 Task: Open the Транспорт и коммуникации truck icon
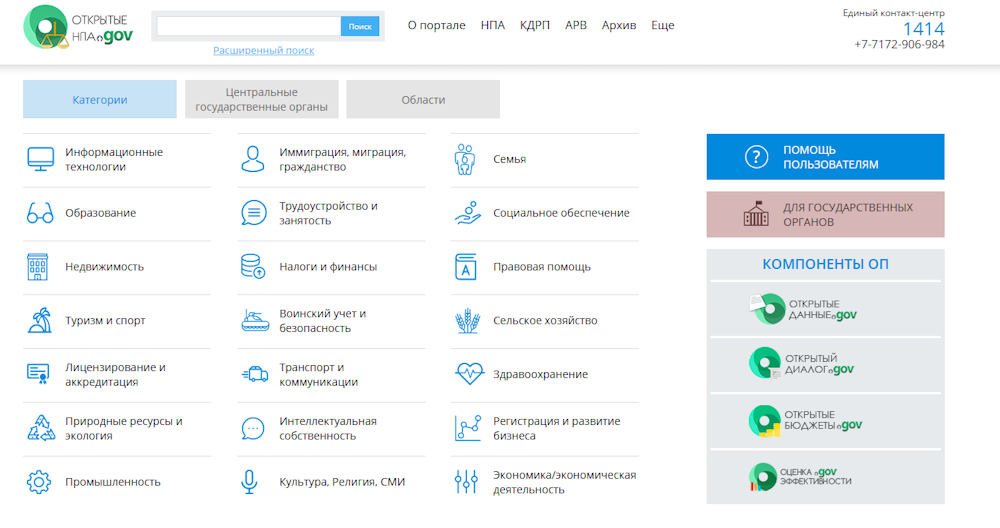click(x=254, y=374)
